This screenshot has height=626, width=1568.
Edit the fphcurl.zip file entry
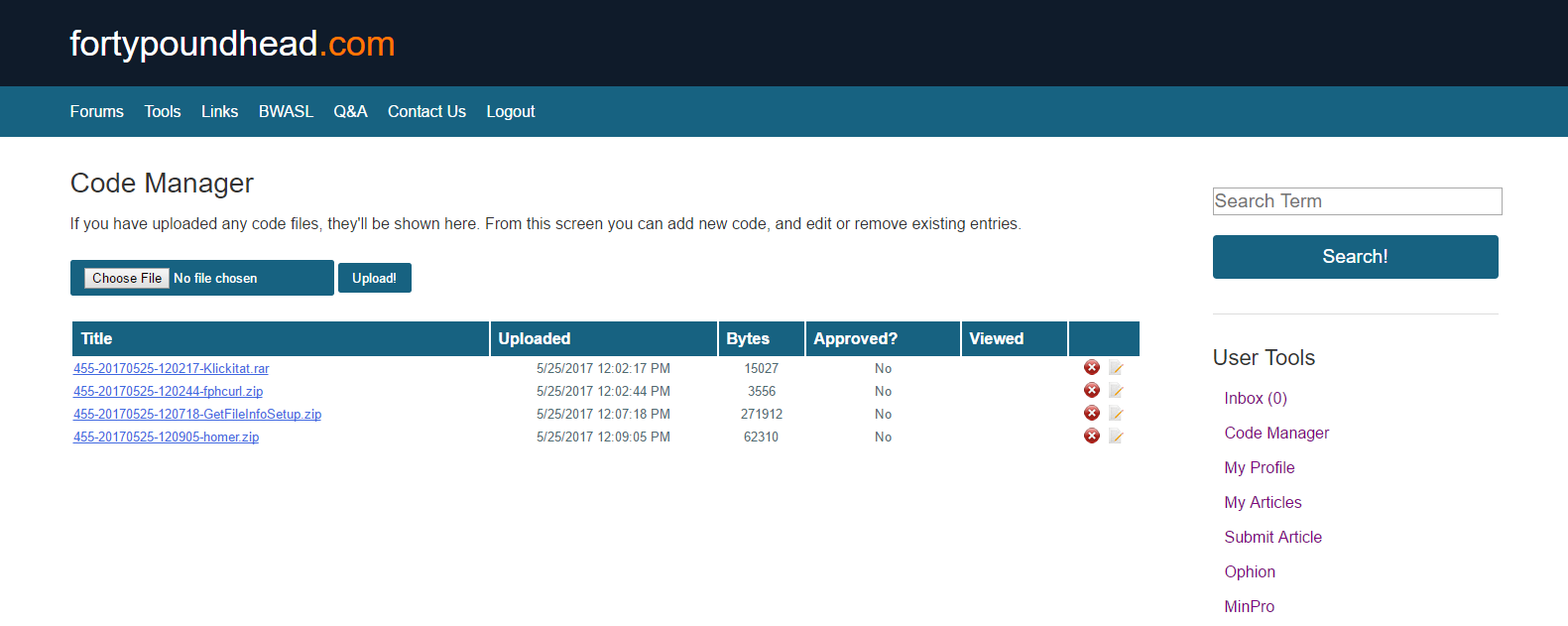[x=1116, y=391]
